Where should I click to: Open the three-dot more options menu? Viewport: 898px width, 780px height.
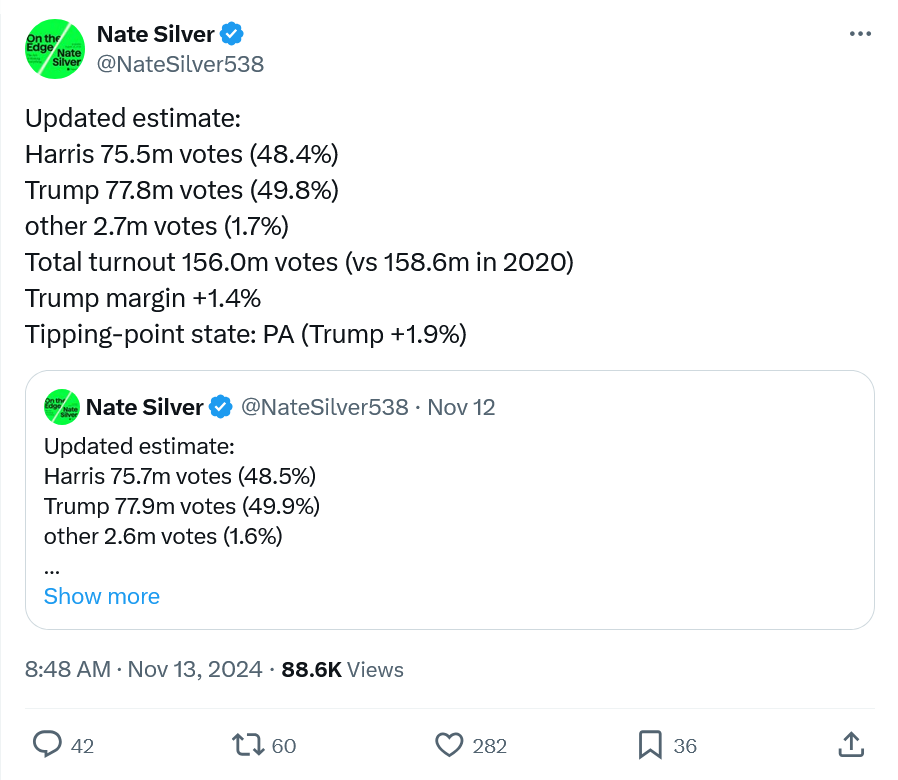pyautogui.click(x=860, y=34)
